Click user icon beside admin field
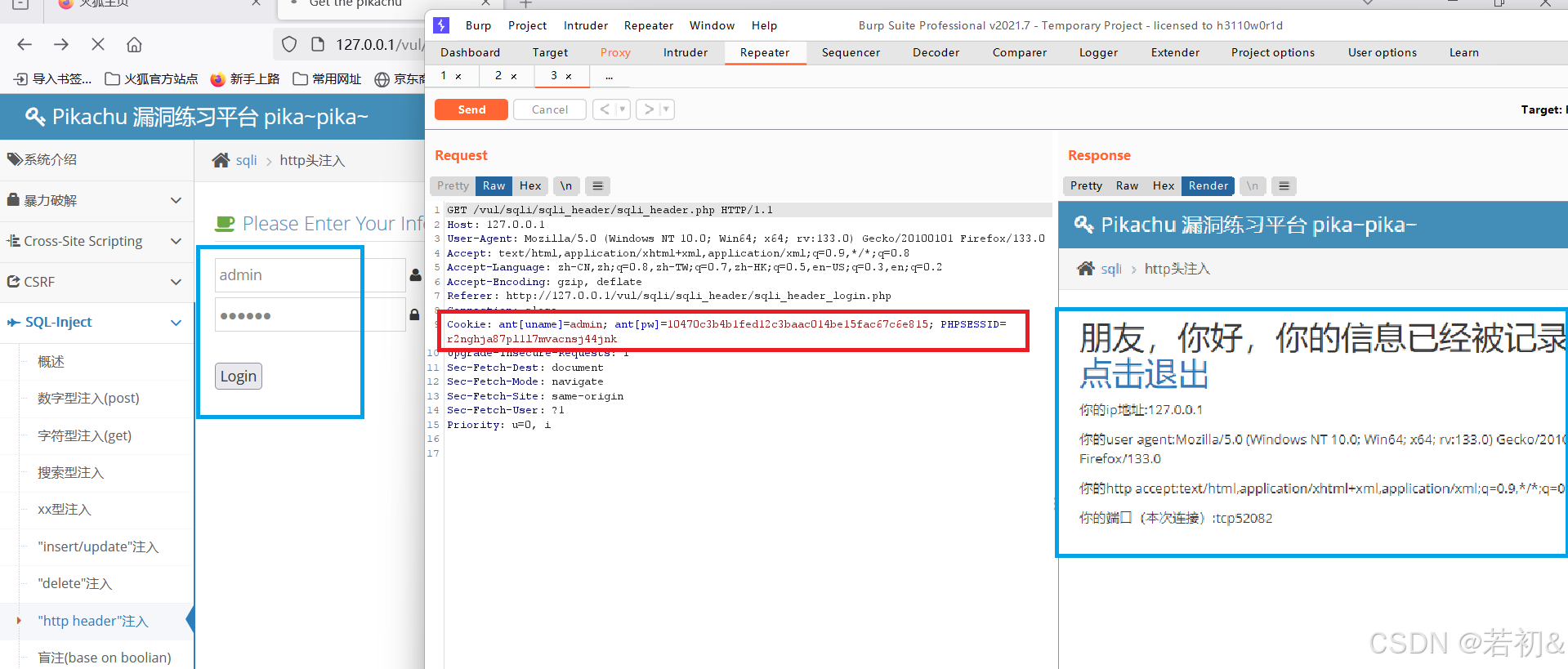1568x669 pixels. (415, 275)
